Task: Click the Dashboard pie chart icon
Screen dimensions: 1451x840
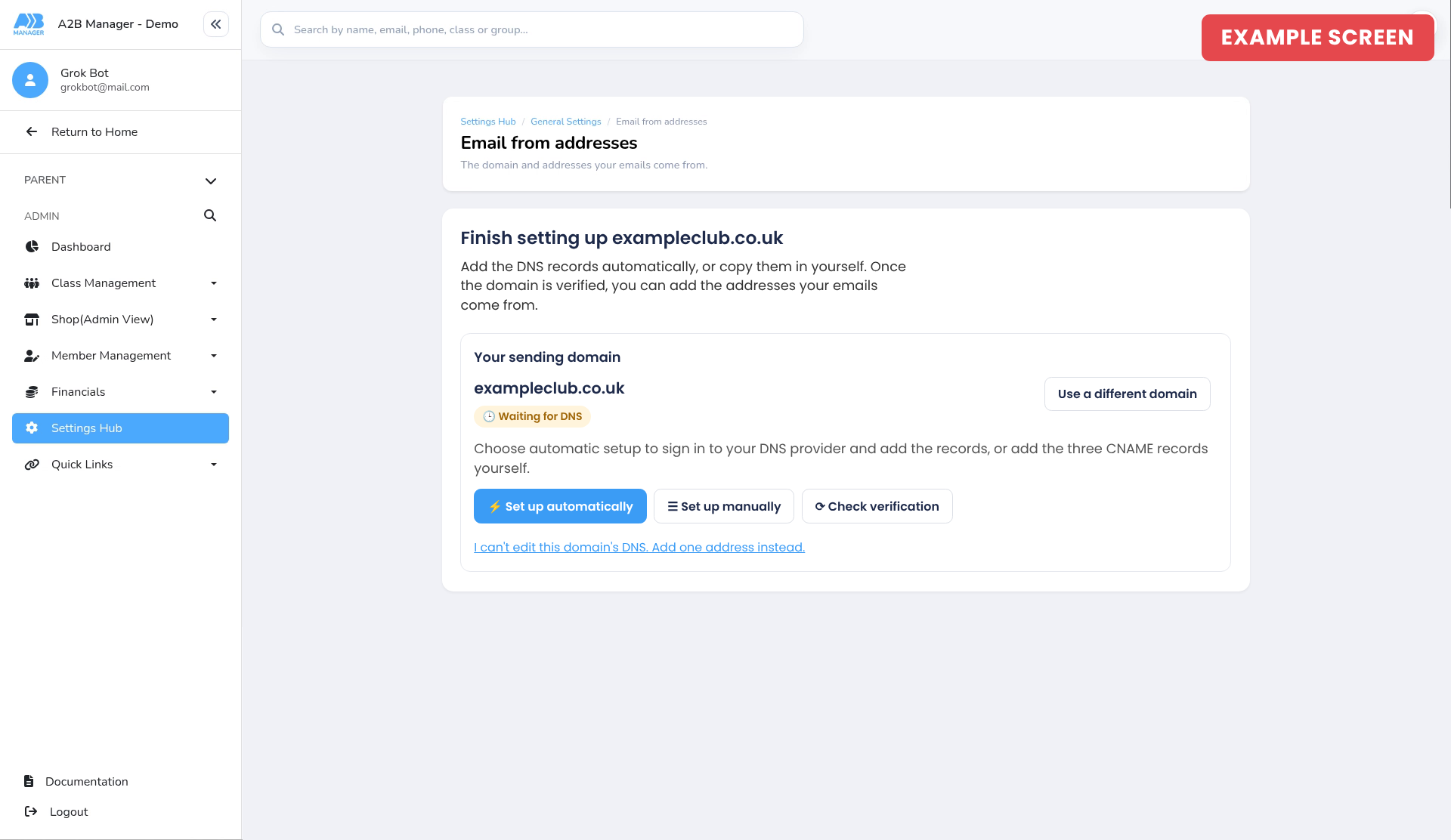Action: [32, 247]
